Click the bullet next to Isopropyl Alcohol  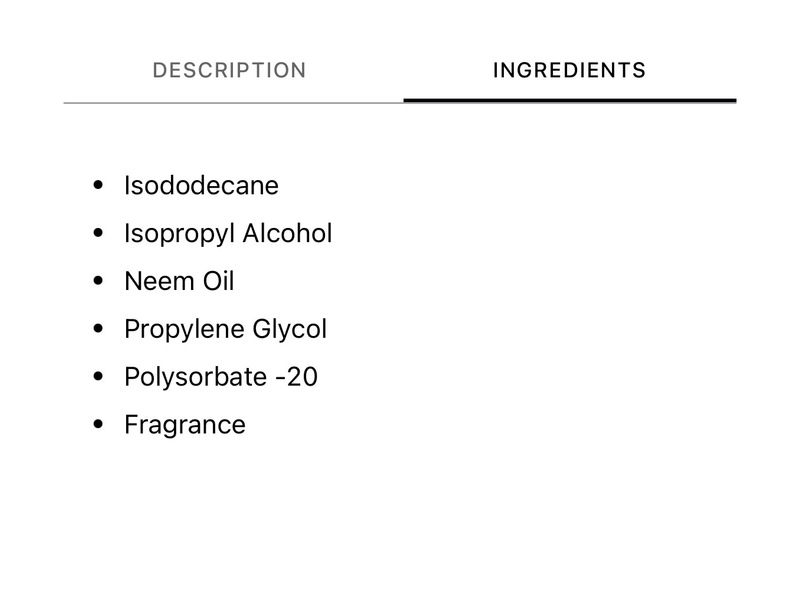[x=97, y=233]
